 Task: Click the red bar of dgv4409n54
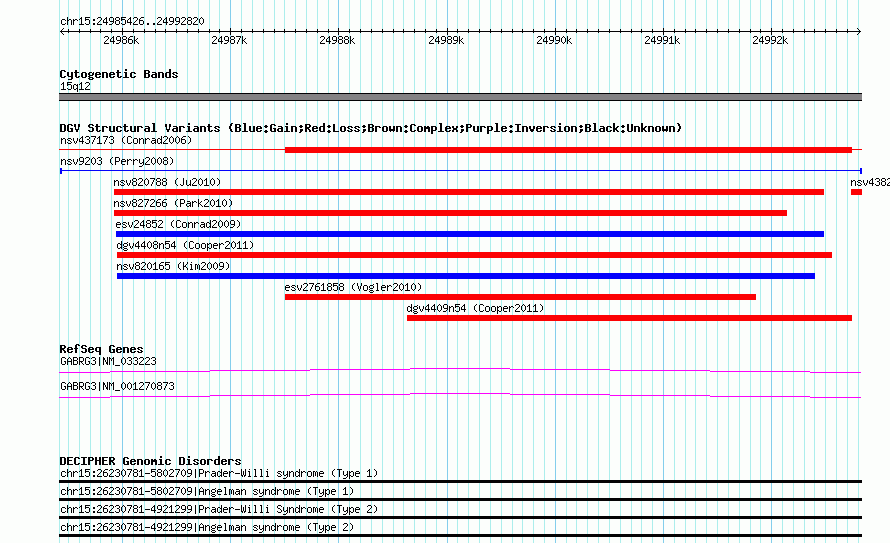coord(629,318)
